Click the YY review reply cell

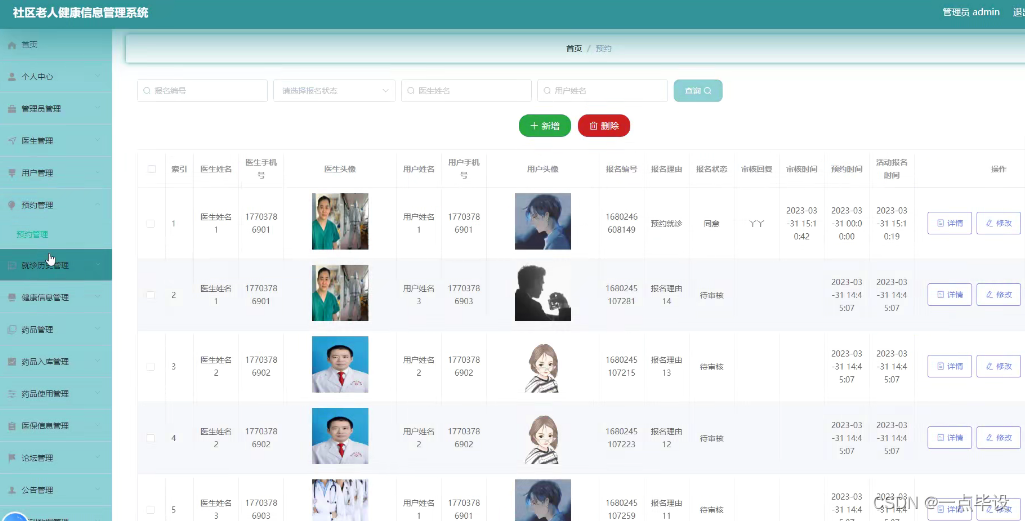[756, 224]
